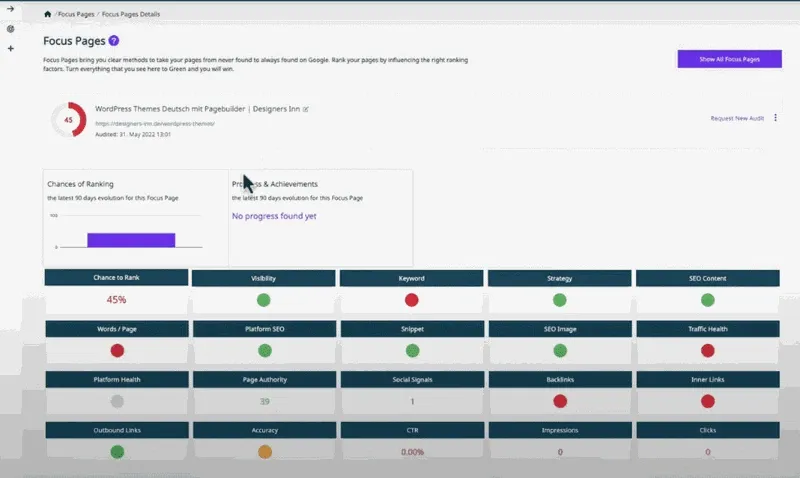Expand the SEO Content section header
Image resolution: width=800 pixels, height=478 pixels.
(707, 278)
